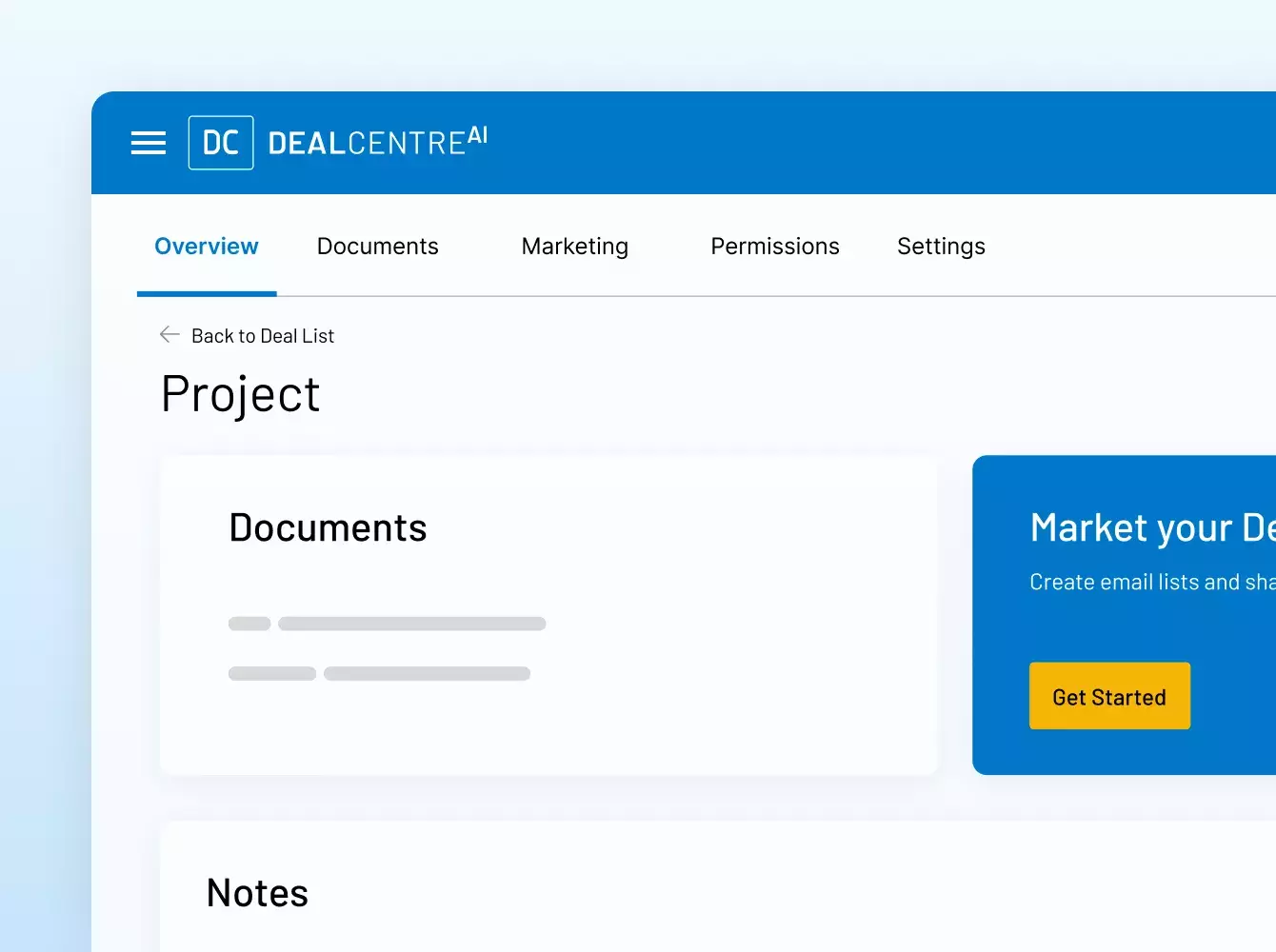Switch to the Documents tab
This screenshot has height=952, width=1276.
pyautogui.click(x=377, y=247)
